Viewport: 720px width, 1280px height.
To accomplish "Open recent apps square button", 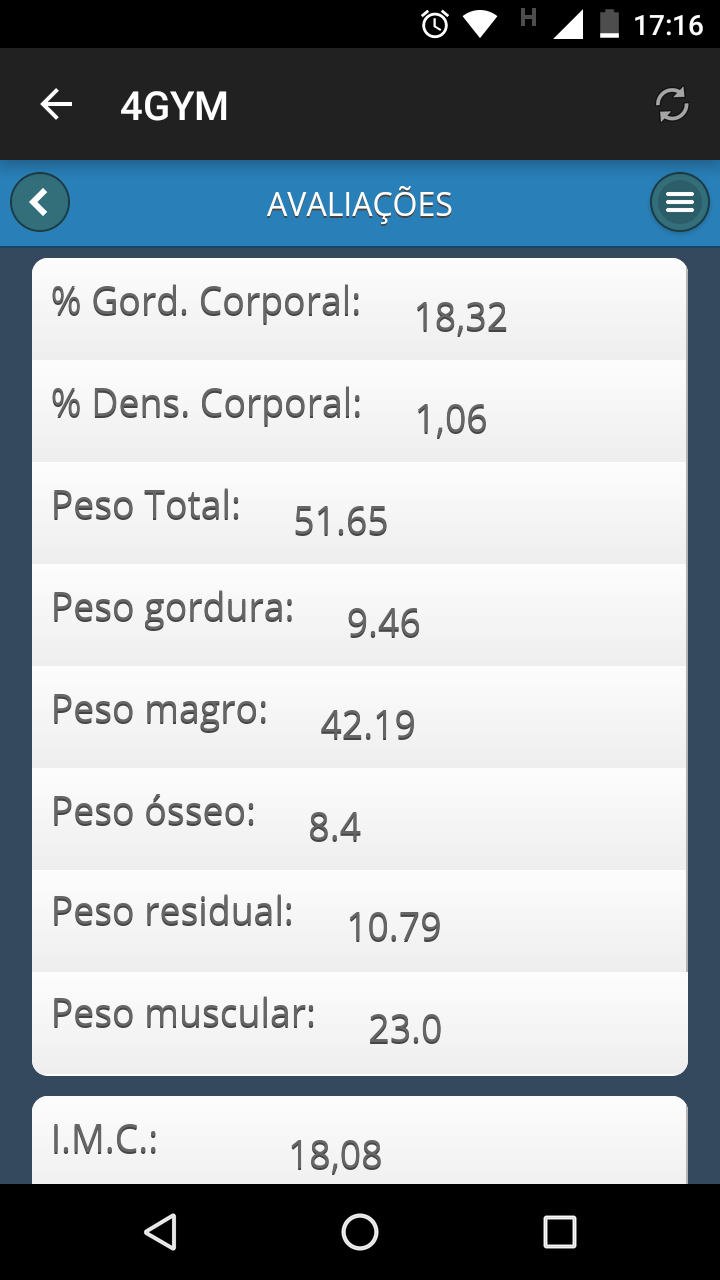I will [560, 1232].
